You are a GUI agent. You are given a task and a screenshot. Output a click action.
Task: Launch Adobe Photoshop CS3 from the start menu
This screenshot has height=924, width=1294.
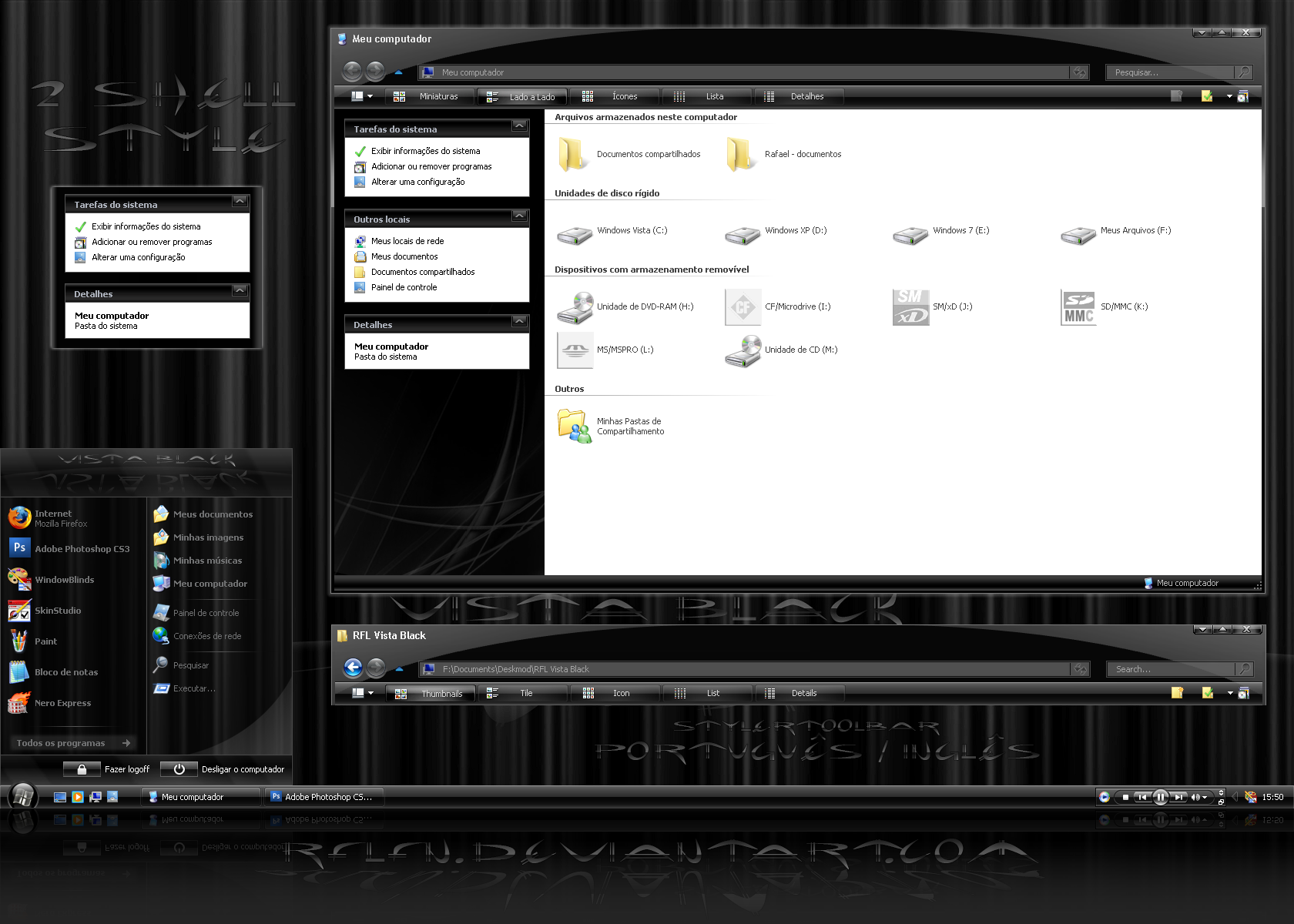coord(69,549)
